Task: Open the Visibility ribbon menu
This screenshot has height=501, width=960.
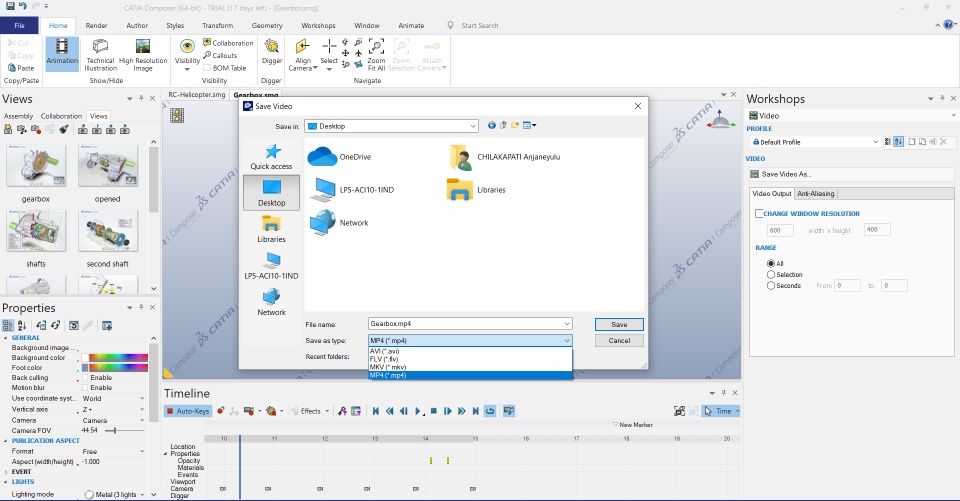Action: pyautogui.click(x=187, y=55)
